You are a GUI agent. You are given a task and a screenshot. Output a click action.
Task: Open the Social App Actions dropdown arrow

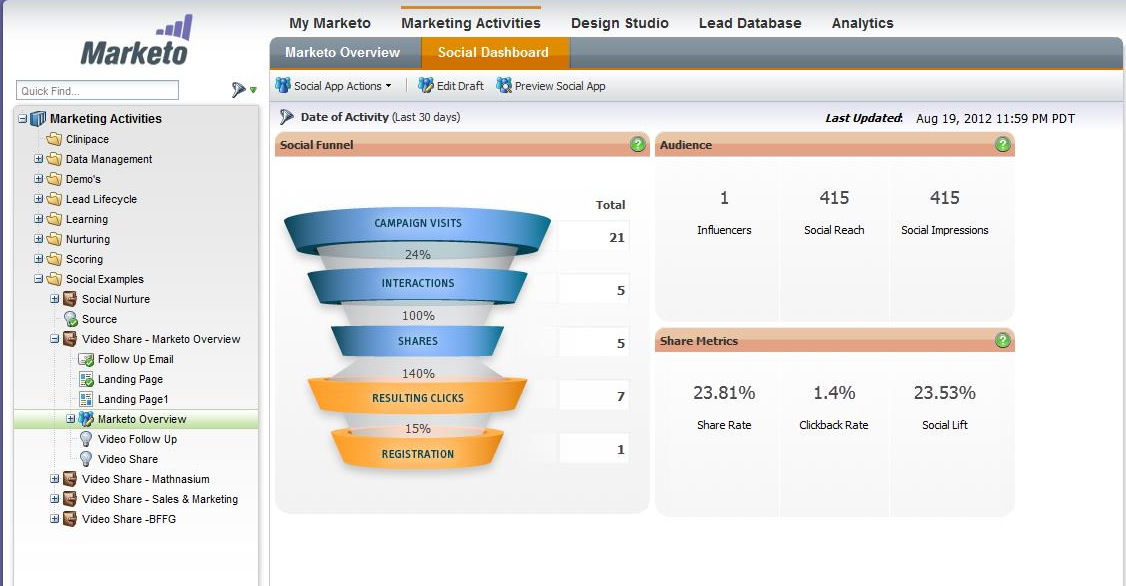(x=388, y=86)
